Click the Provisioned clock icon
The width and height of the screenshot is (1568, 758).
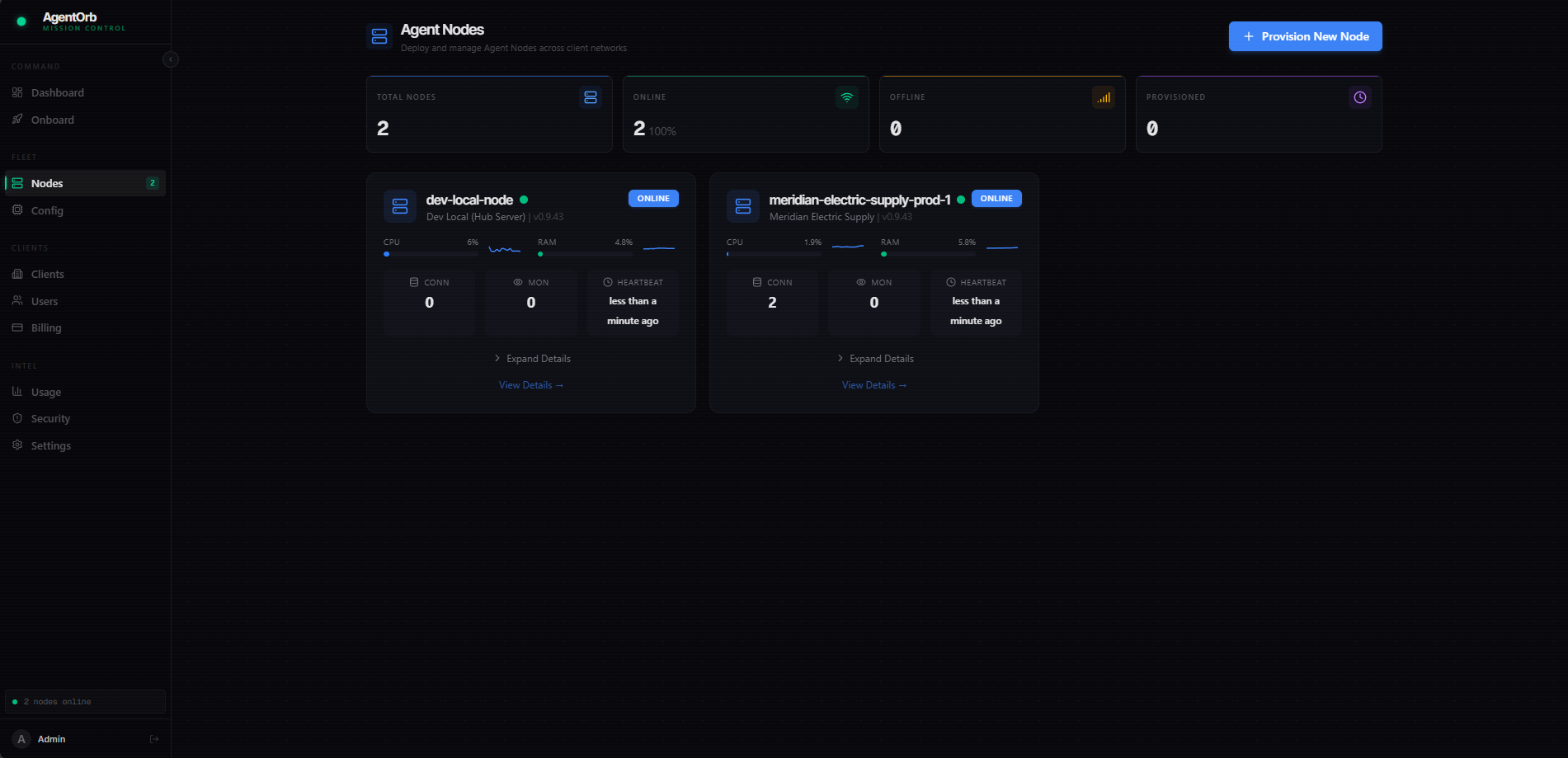1360,97
